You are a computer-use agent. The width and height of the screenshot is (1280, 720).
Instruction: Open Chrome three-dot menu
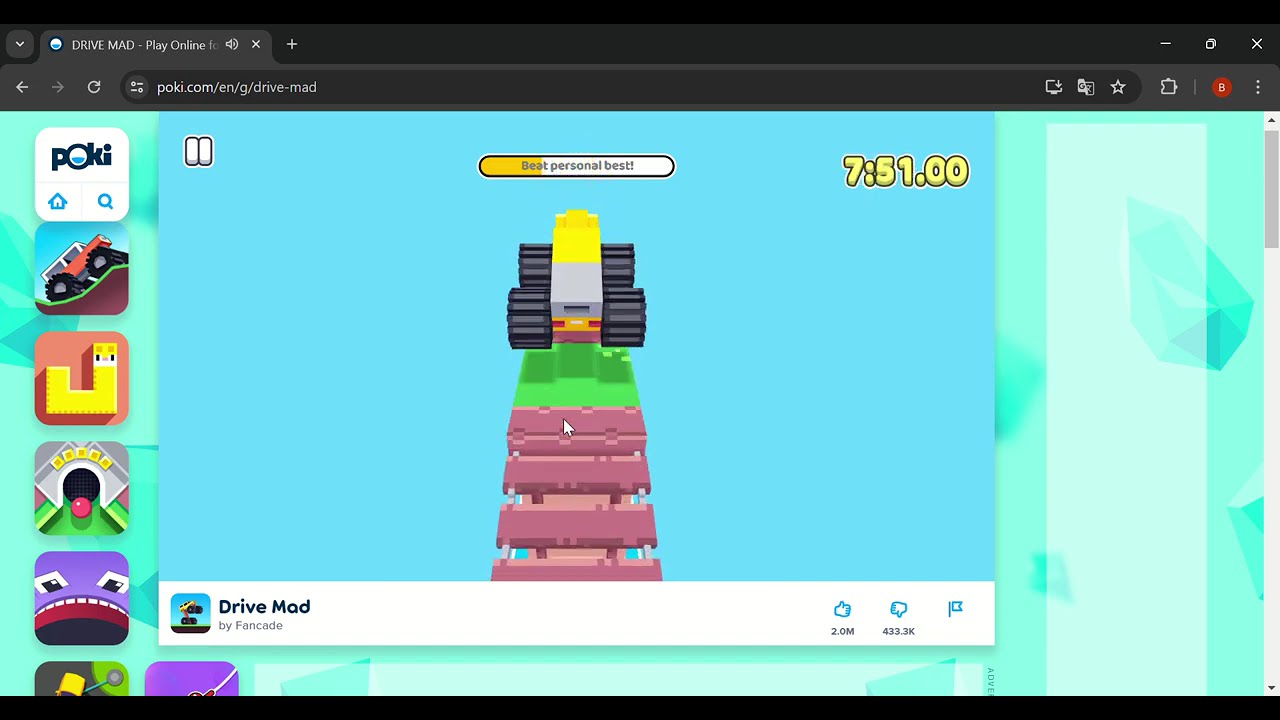pos(1258,87)
